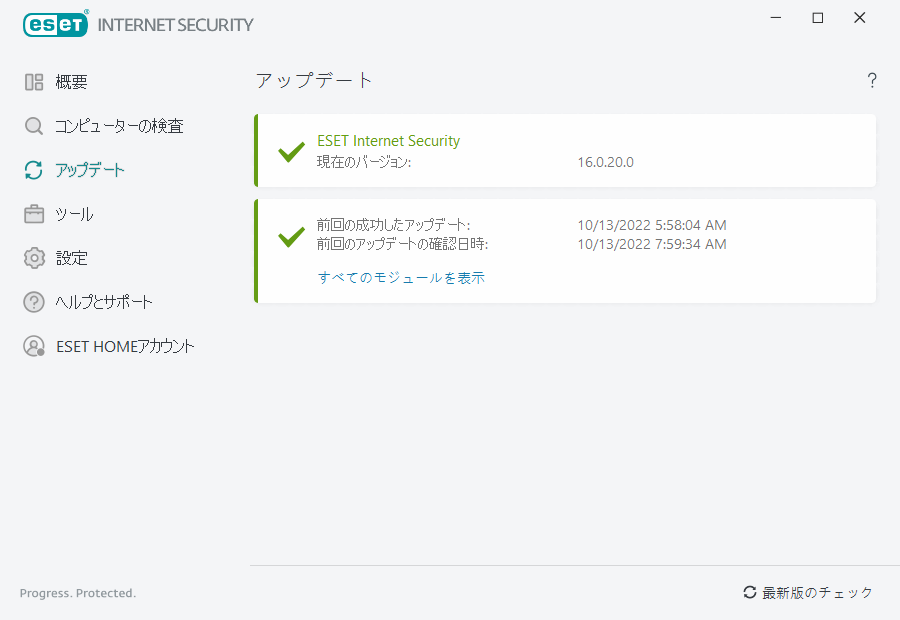The width and height of the screenshot is (900, 620).
Task: Go to コンピューターの検査 section
Action: [119, 126]
